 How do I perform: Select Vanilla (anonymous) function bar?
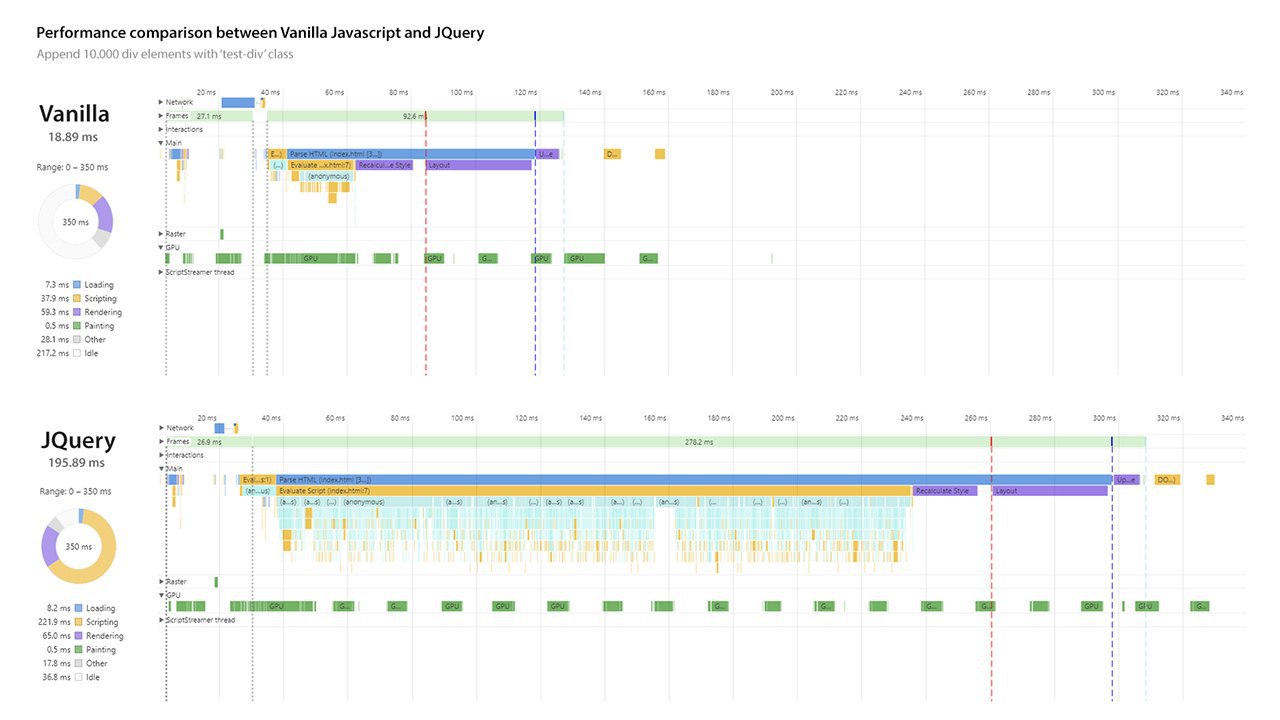coord(327,176)
